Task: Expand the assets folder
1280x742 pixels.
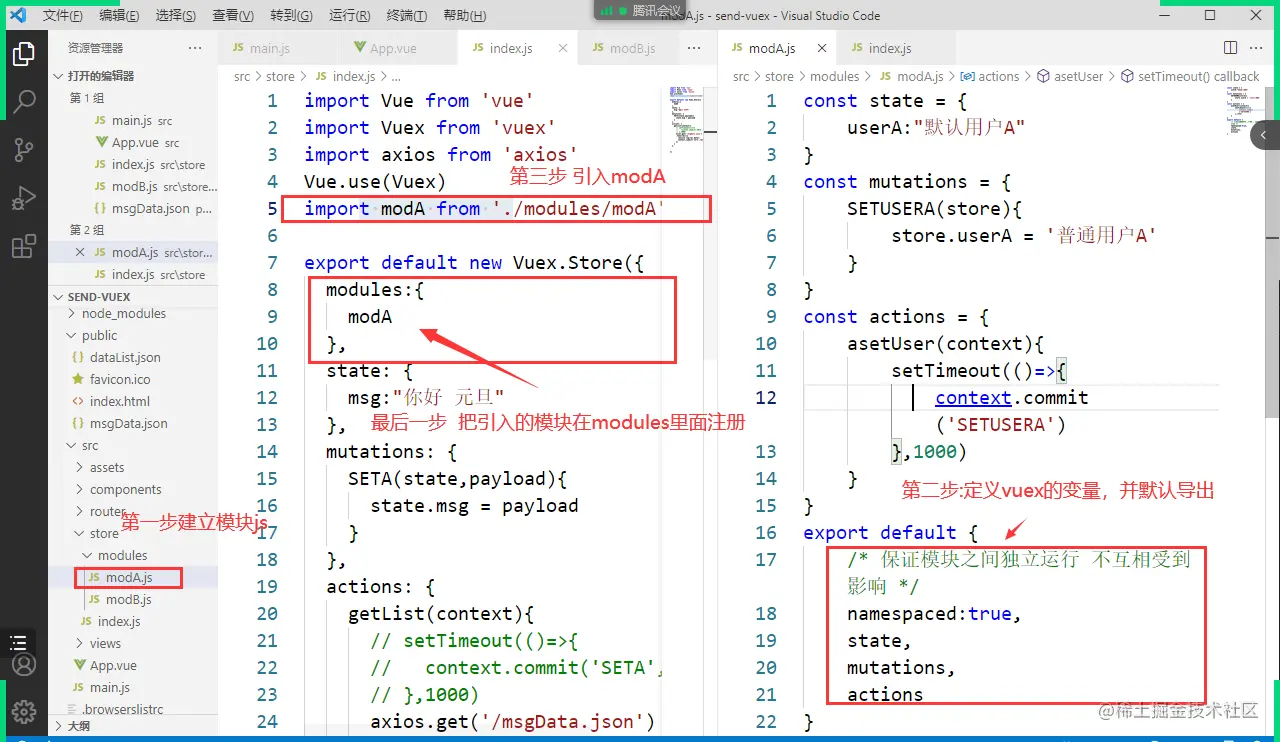Action: pos(107,468)
